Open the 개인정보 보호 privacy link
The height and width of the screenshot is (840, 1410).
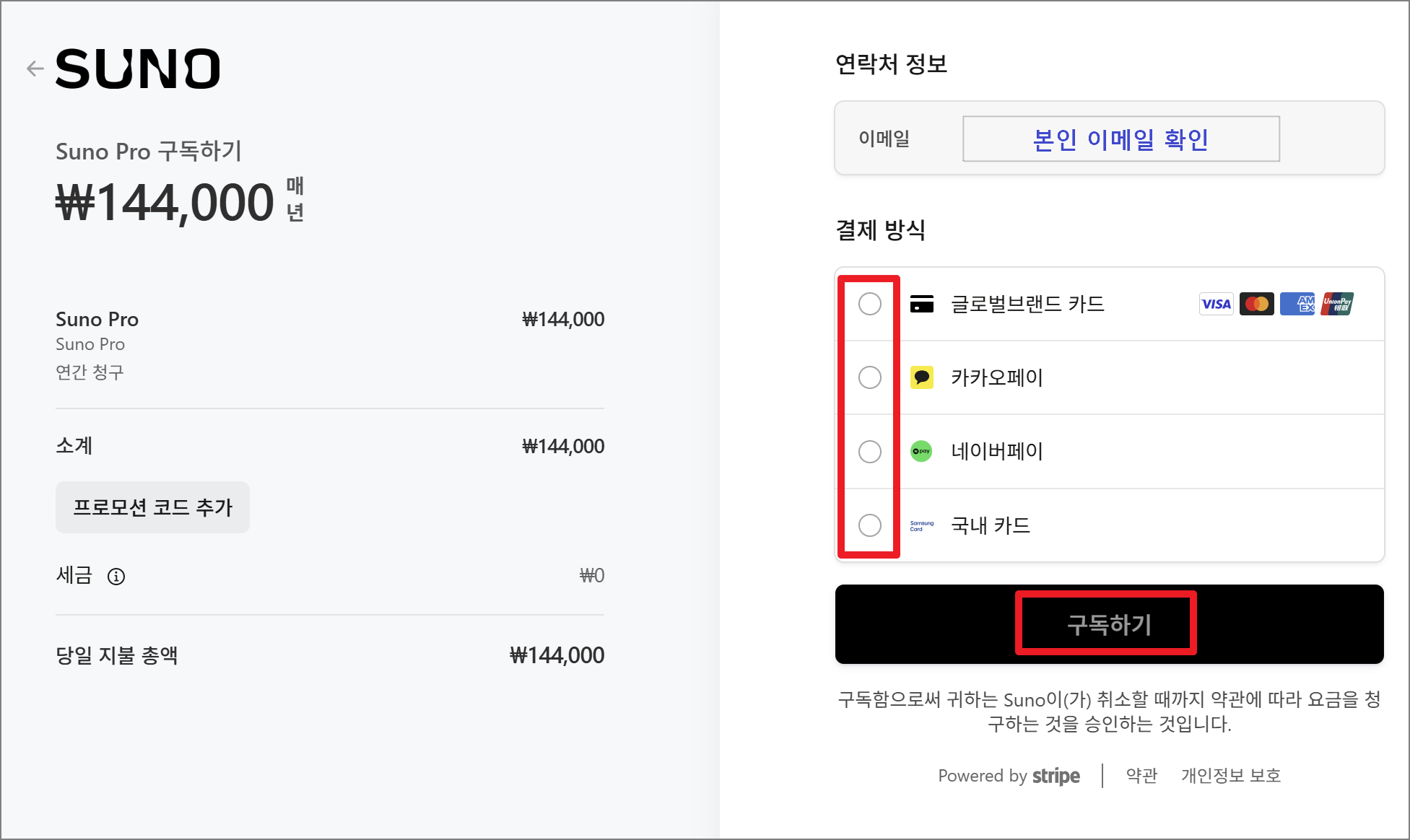(1230, 775)
